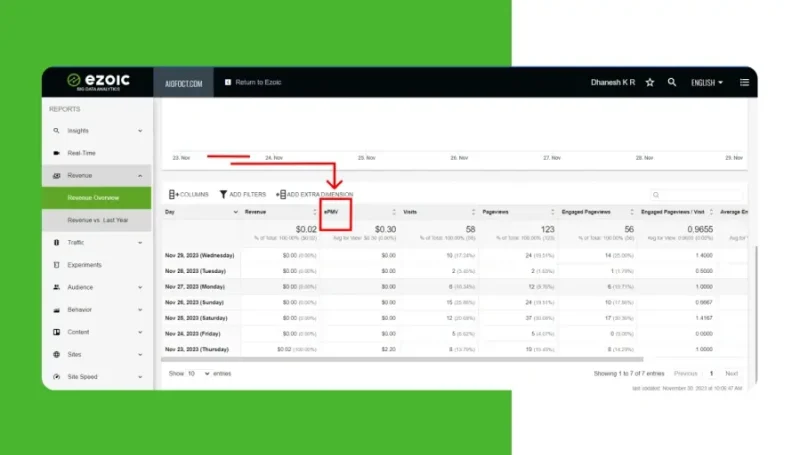This screenshot has height=455, width=800.
Task: Expand the Insights menu chevron
Action: point(140,131)
